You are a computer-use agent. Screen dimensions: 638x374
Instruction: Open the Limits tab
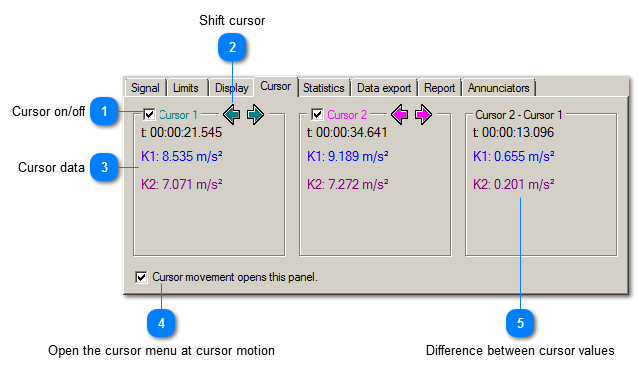point(186,88)
